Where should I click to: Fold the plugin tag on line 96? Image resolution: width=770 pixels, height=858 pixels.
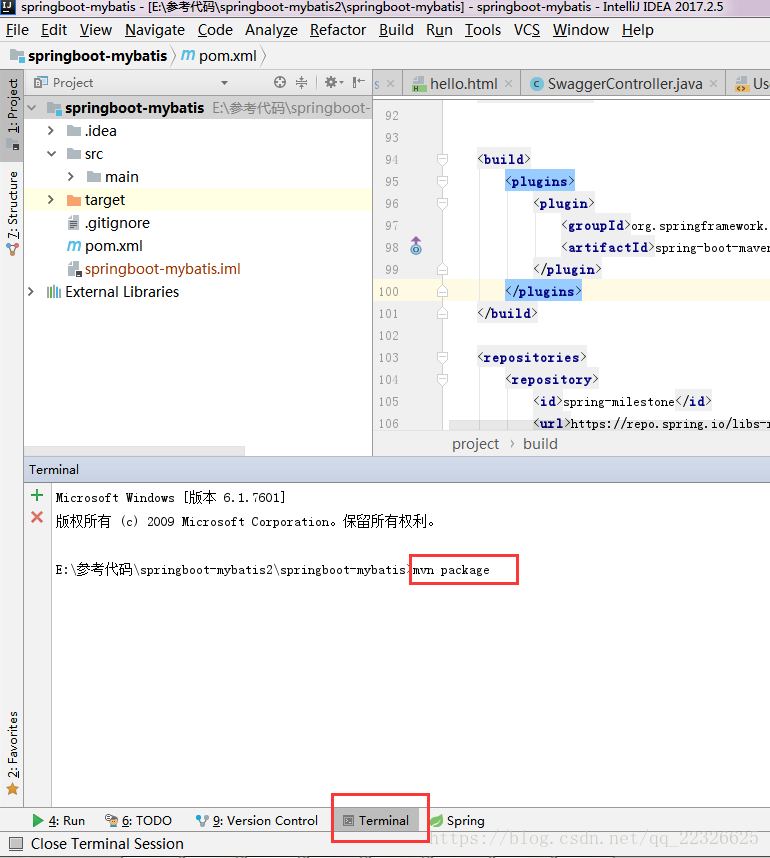443,203
